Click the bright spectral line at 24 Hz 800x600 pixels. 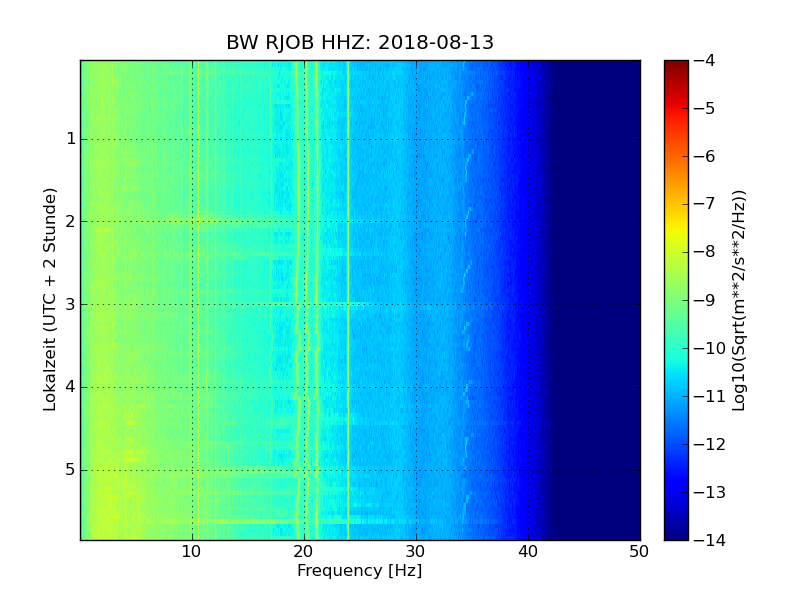348,300
